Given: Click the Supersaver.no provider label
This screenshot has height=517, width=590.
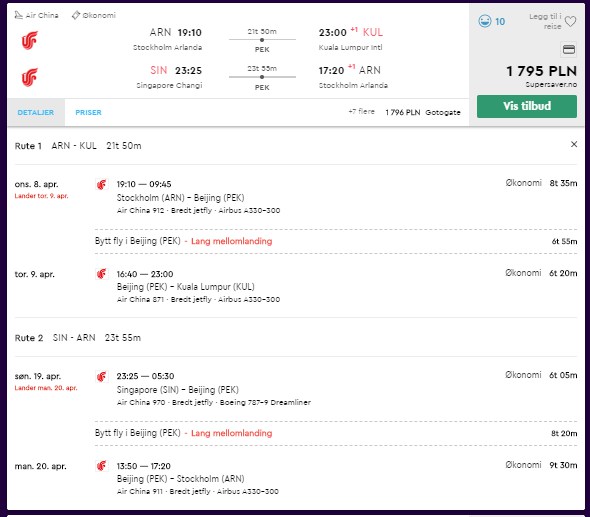Looking at the screenshot, I should coord(551,85).
